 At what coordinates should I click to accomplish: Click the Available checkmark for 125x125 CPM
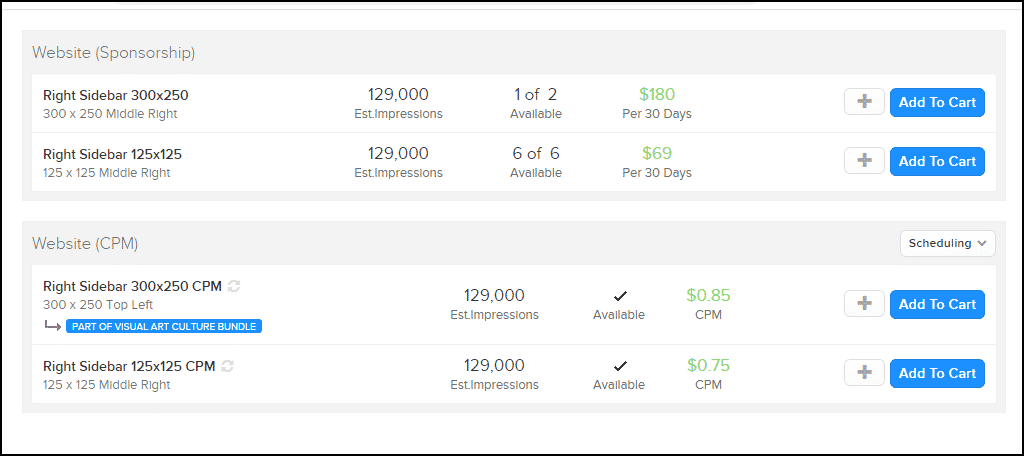[619, 366]
